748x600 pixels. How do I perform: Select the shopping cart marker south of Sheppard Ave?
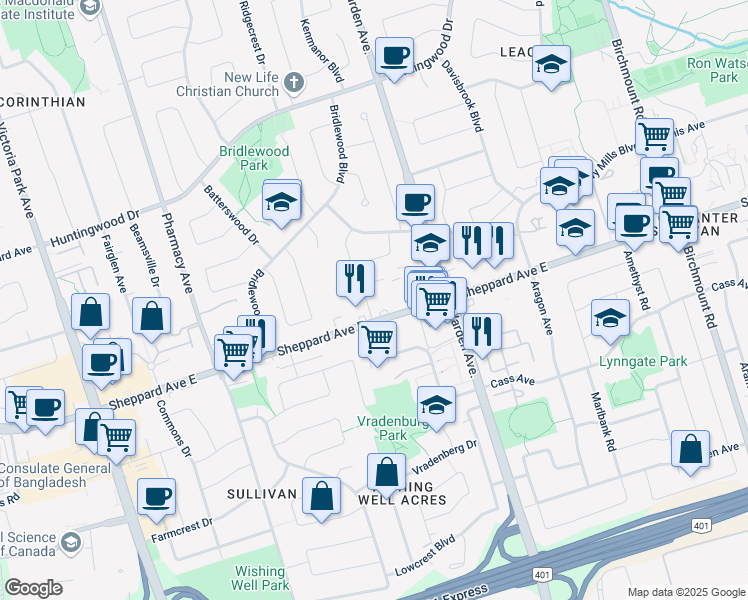pos(377,340)
